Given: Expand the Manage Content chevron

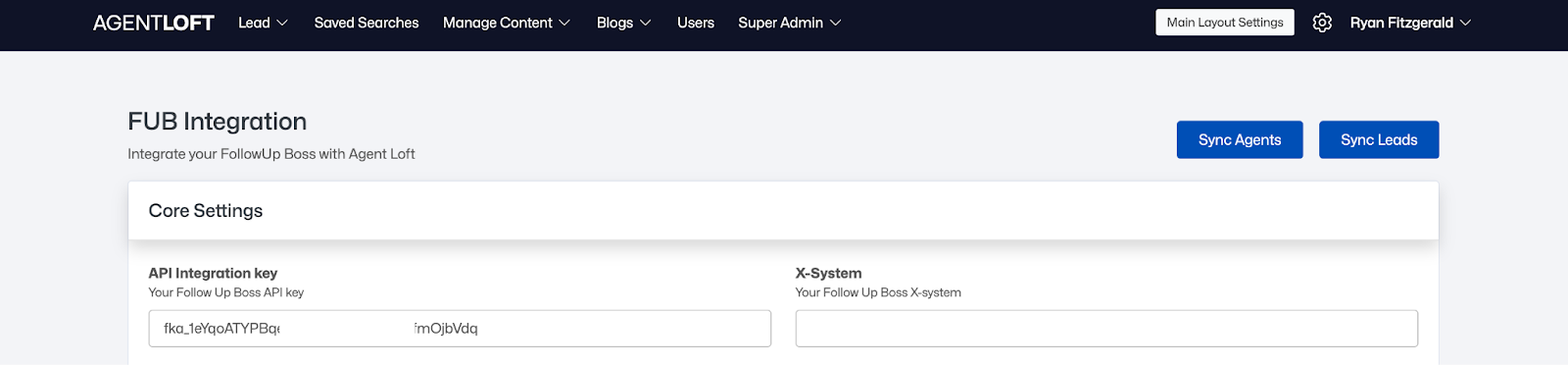Looking at the screenshot, I should tap(564, 23).
